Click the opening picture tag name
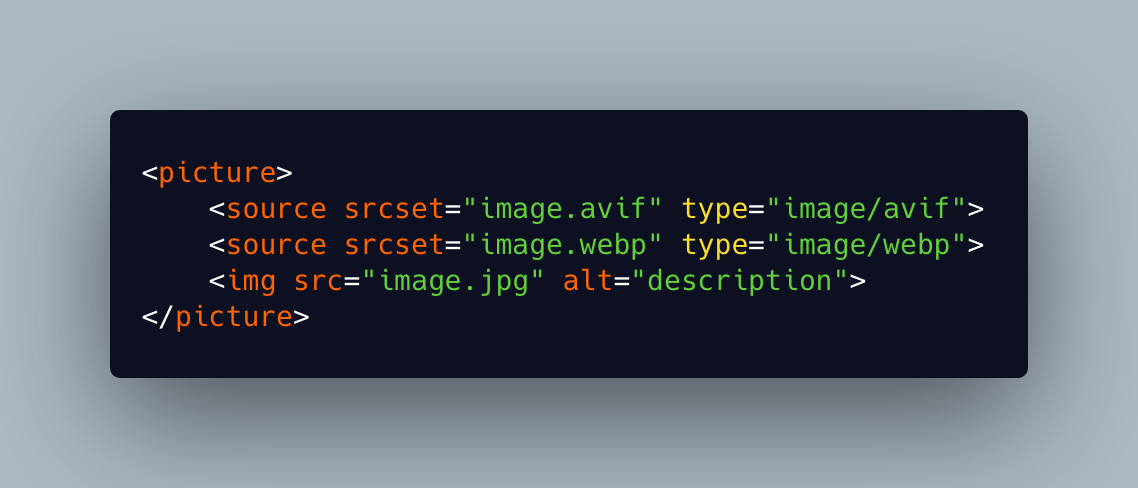The width and height of the screenshot is (1138, 488). 217,174
